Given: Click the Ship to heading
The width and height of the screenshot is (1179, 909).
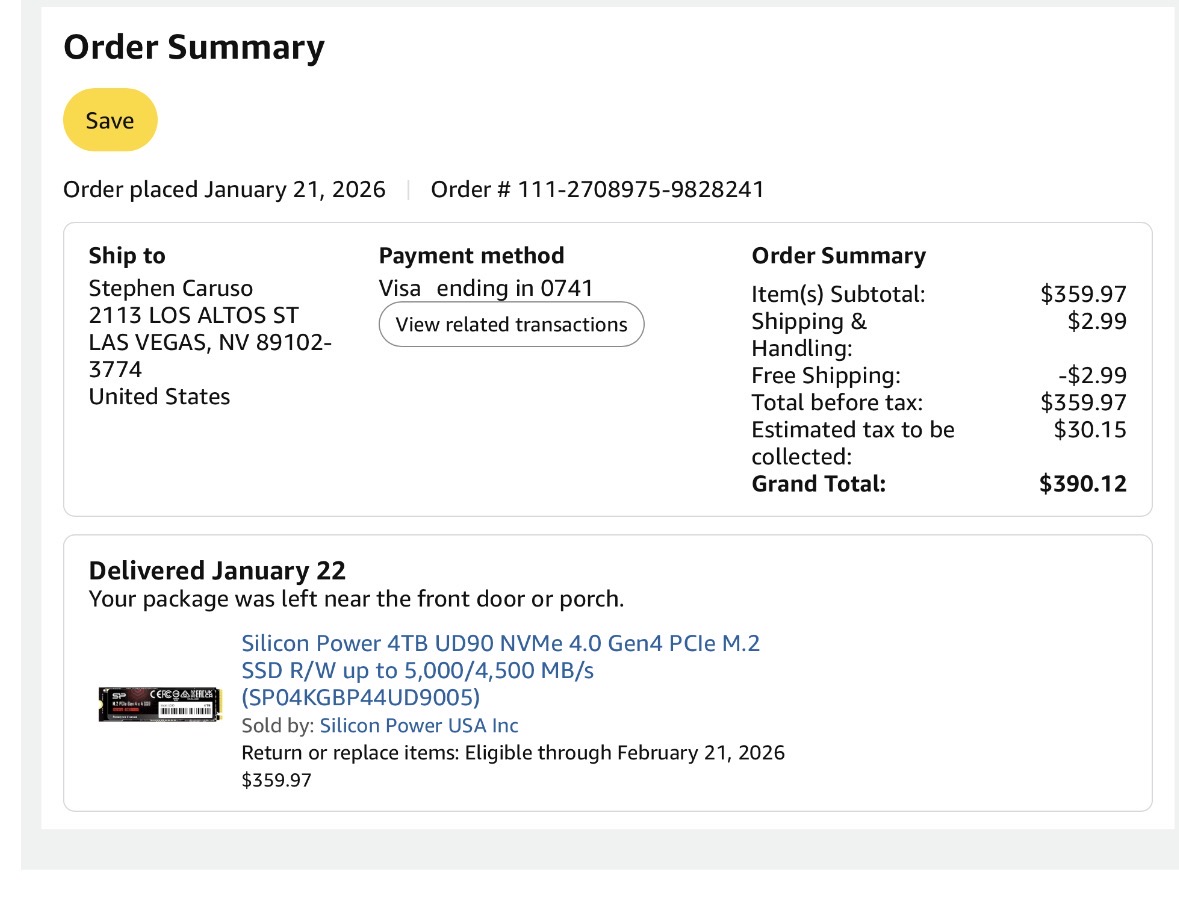Looking at the screenshot, I should 127,256.
